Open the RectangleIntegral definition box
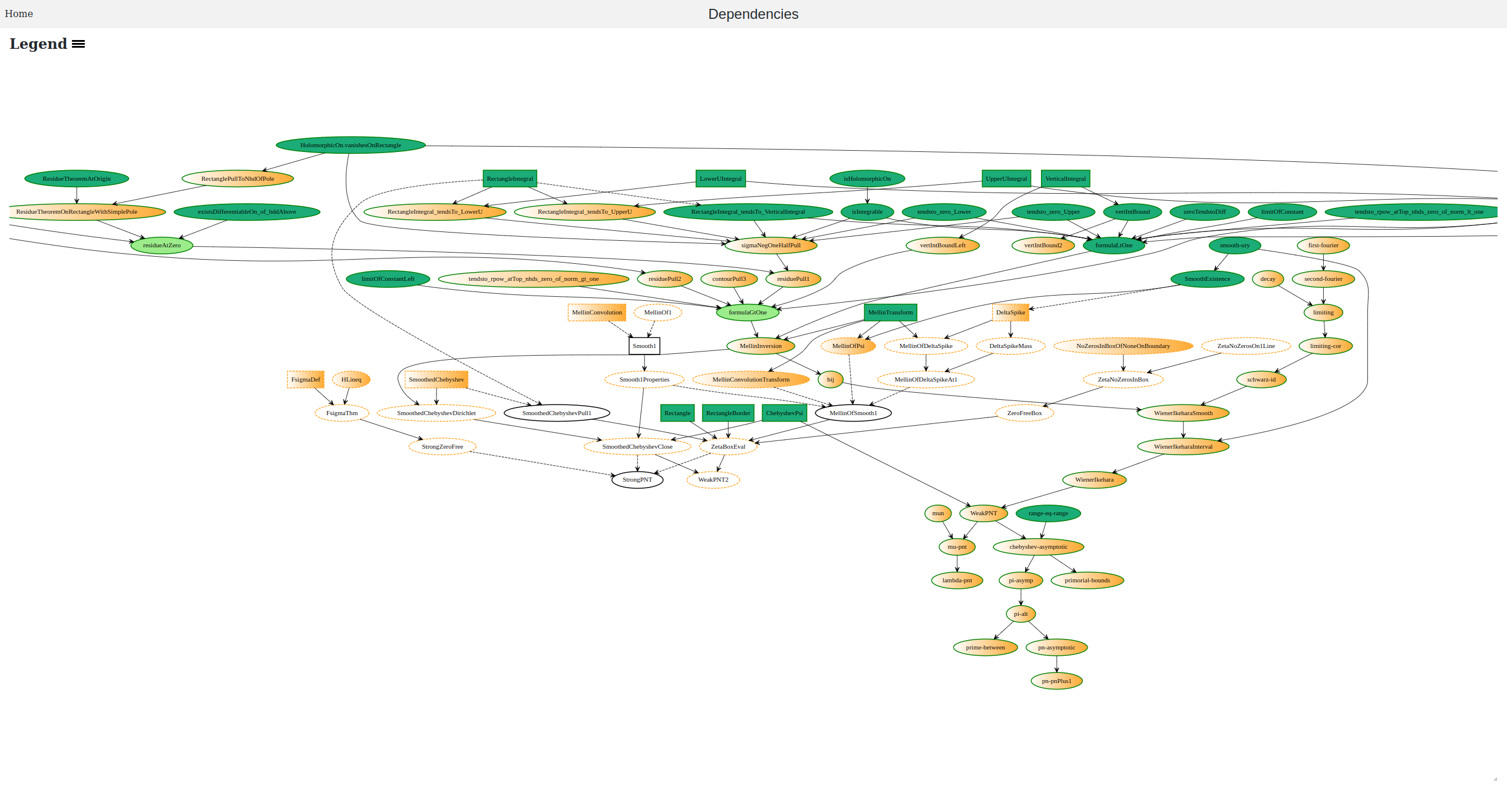Screen dimensions: 1507x812 tap(510, 179)
